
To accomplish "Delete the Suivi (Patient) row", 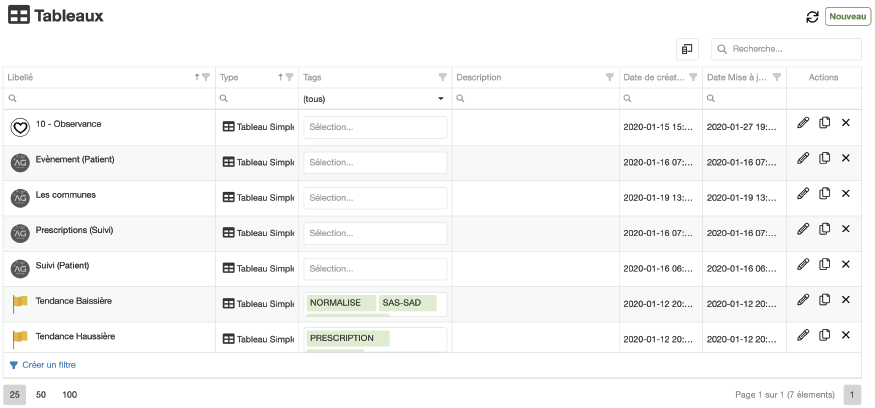I will (845, 264).
